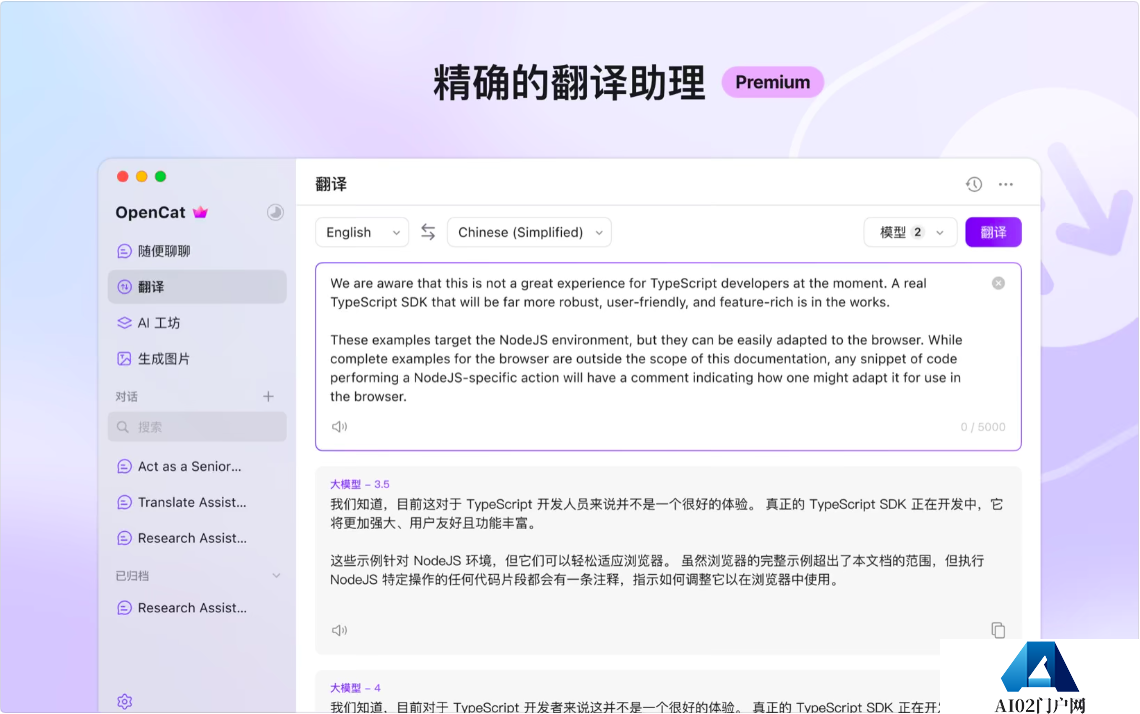Click the 翻译 page title in header

[331, 185]
